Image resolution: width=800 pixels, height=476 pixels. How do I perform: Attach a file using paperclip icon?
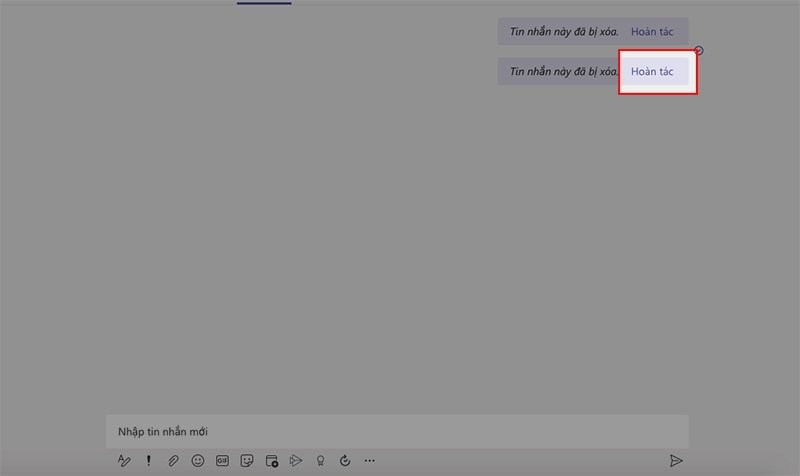pos(173,461)
